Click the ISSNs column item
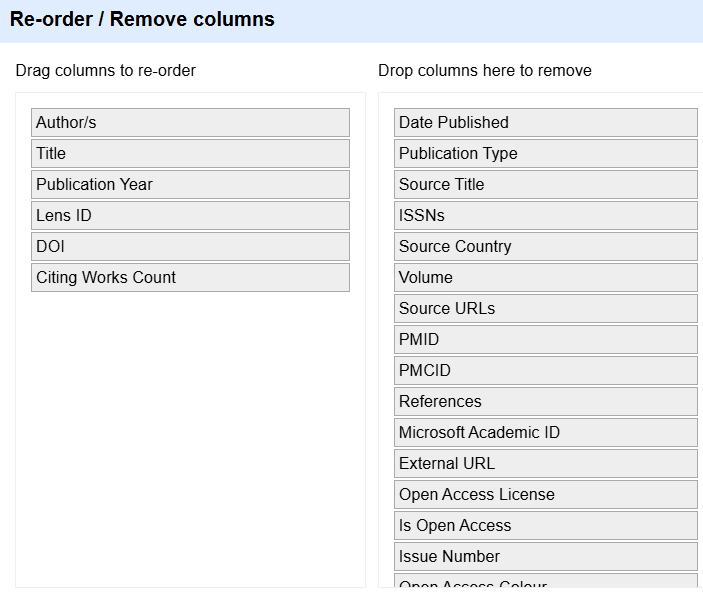The height and width of the screenshot is (592, 703). 545,216
